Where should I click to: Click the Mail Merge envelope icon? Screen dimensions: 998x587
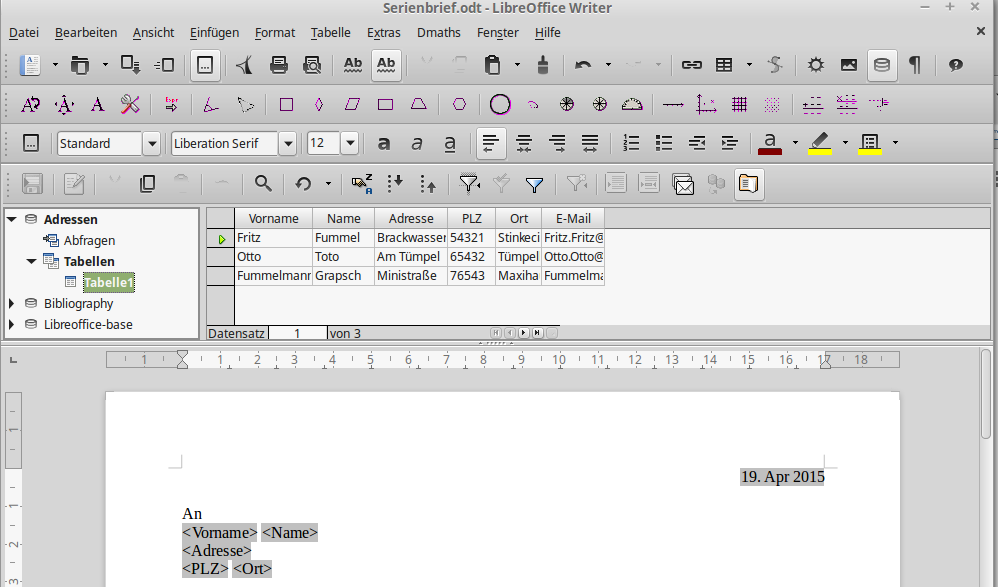coord(683,184)
